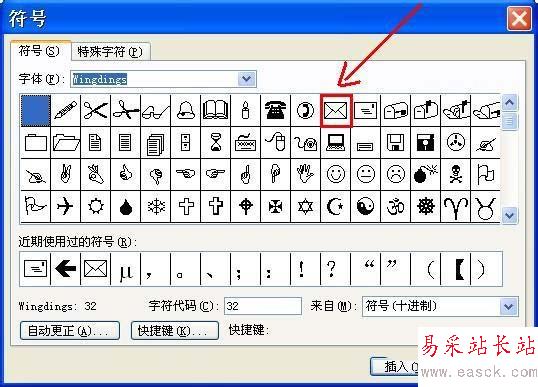Select the open book symbol
538x387 pixels.
215,110
